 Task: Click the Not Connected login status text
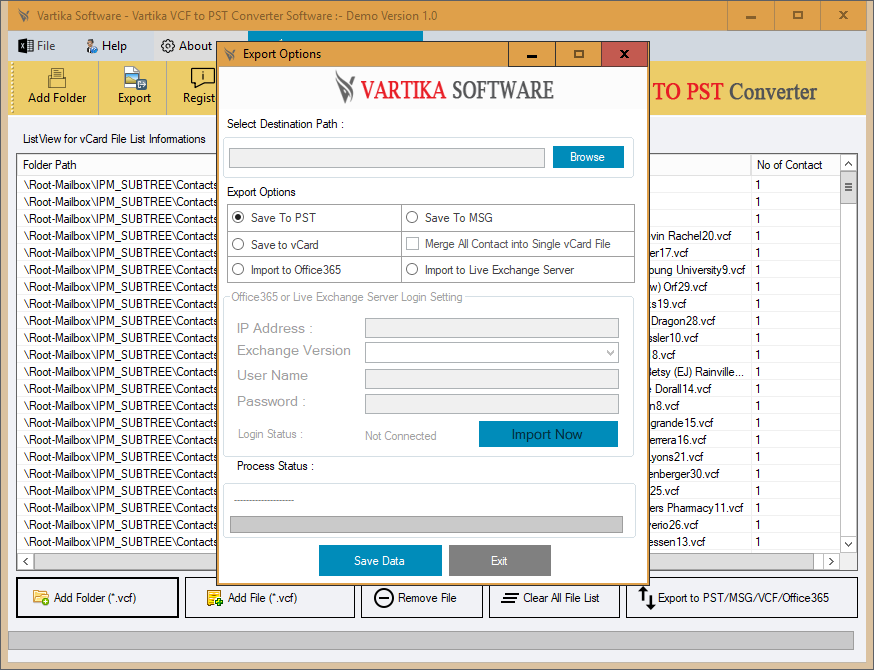pos(401,436)
